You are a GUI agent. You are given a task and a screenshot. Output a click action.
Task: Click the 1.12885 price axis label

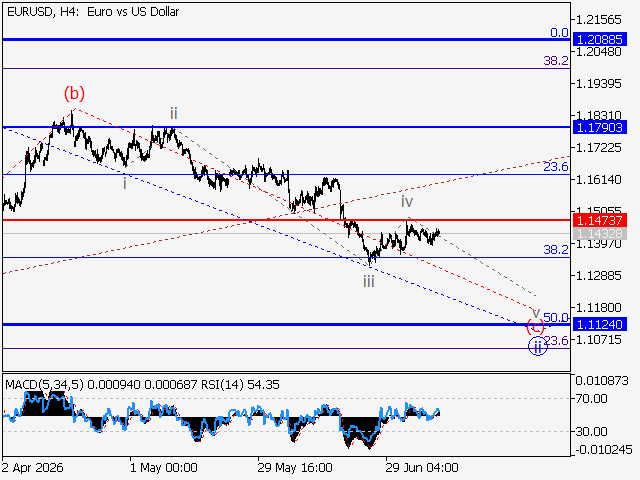(598, 276)
